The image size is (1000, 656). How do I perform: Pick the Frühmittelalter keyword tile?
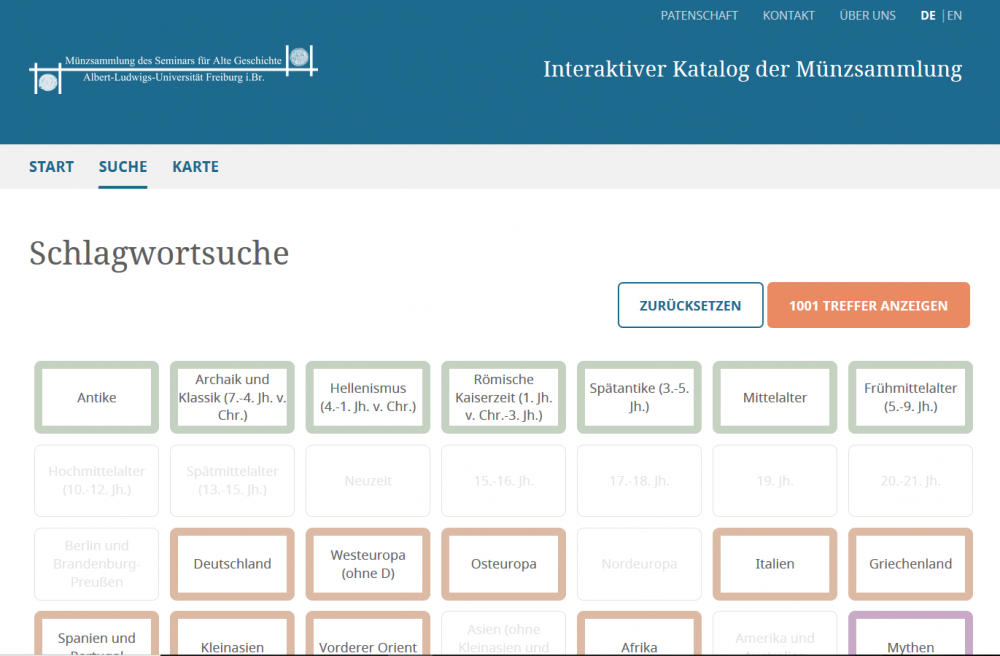(910, 397)
